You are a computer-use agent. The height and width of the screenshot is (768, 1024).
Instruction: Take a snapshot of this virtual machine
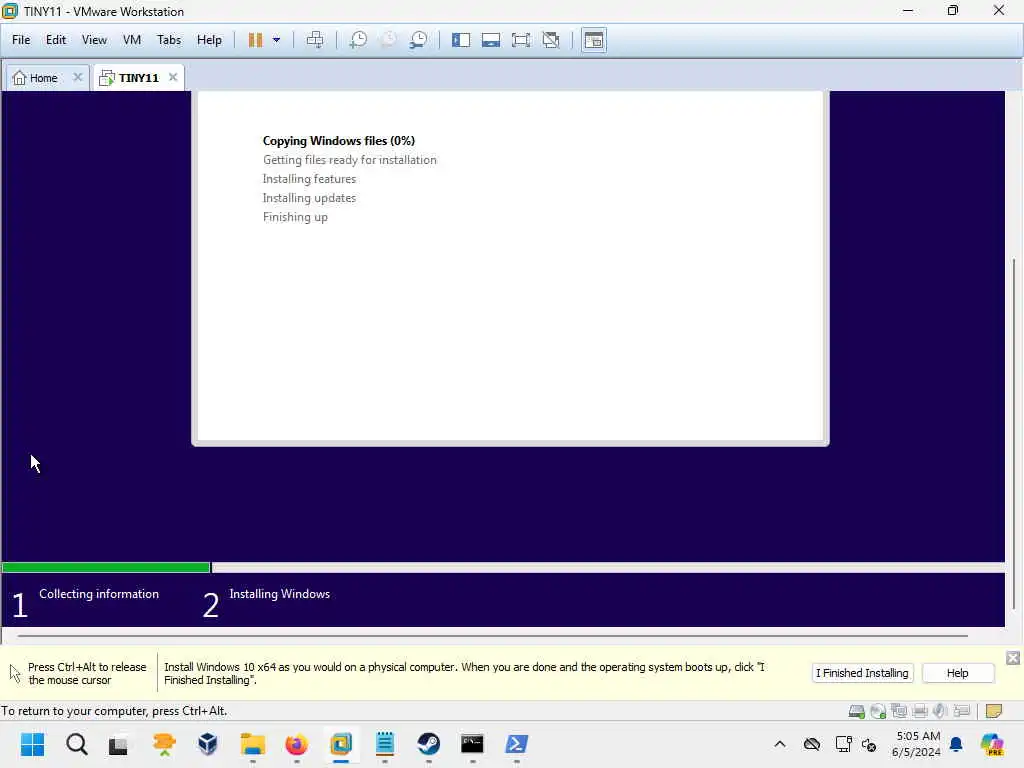[x=358, y=40]
